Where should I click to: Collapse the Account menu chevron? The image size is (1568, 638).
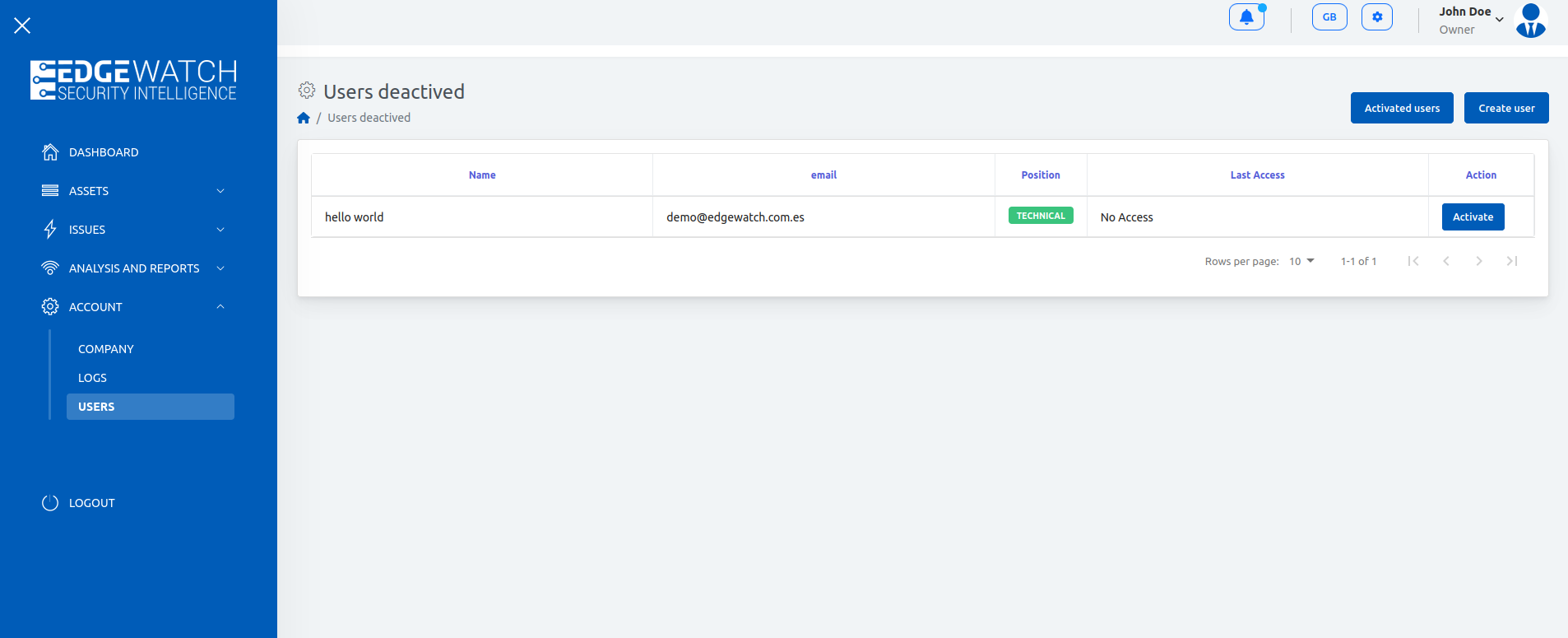click(220, 307)
